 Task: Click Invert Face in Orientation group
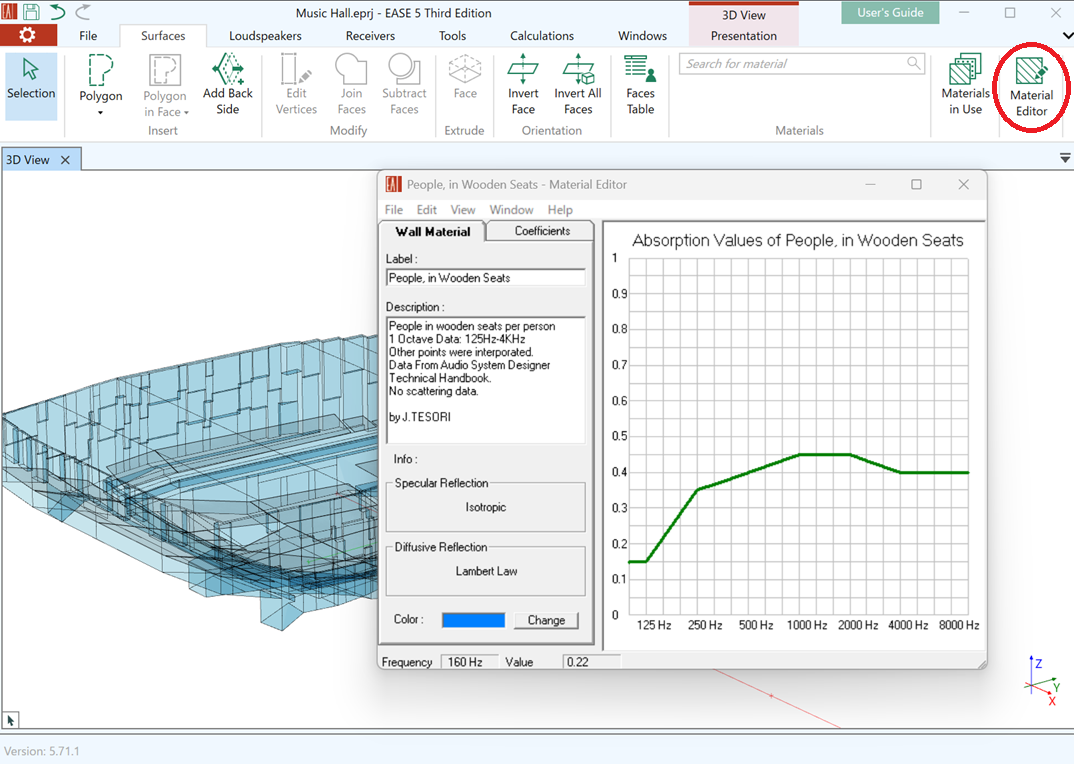[x=523, y=85]
